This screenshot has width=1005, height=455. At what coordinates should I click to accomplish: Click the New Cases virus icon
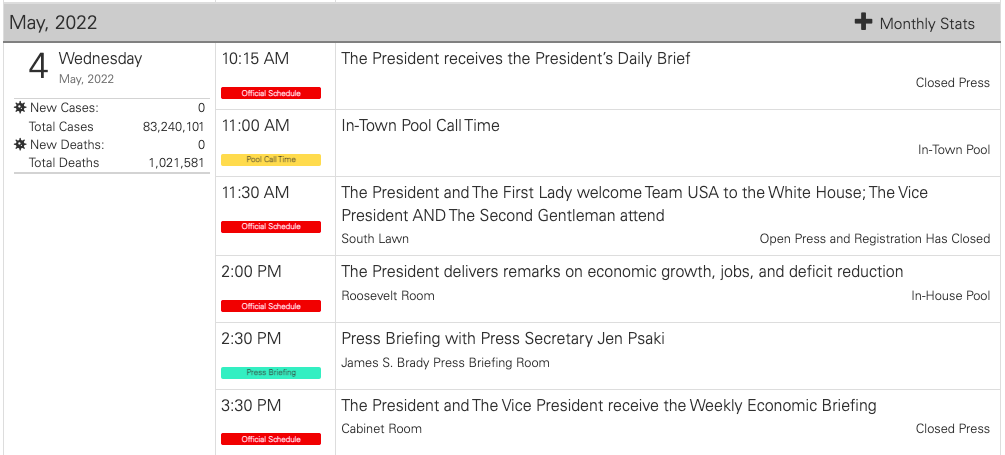click(20, 108)
